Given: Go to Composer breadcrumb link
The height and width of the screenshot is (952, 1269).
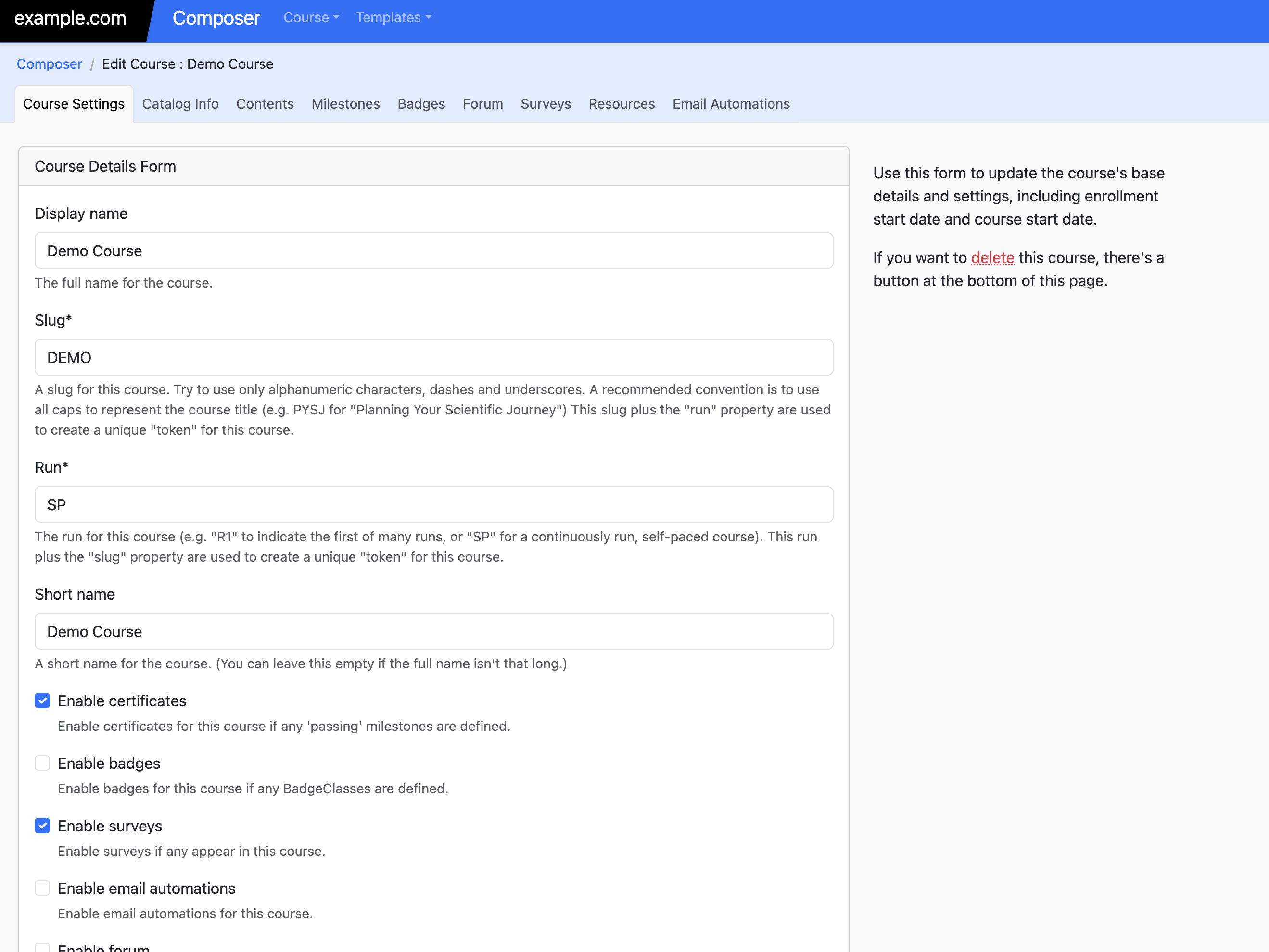Looking at the screenshot, I should point(50,63).
